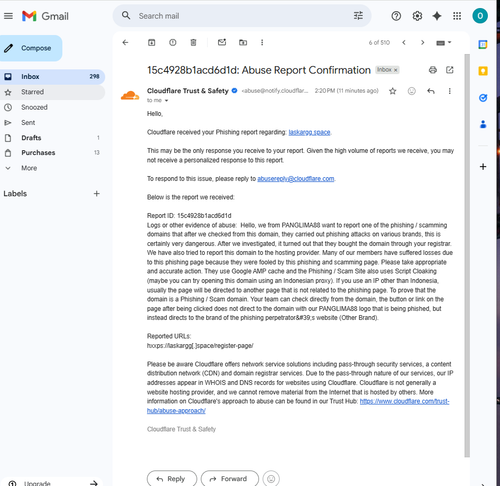Report this email as spam
Screen dimensions: 500x486
coord(173,42)
